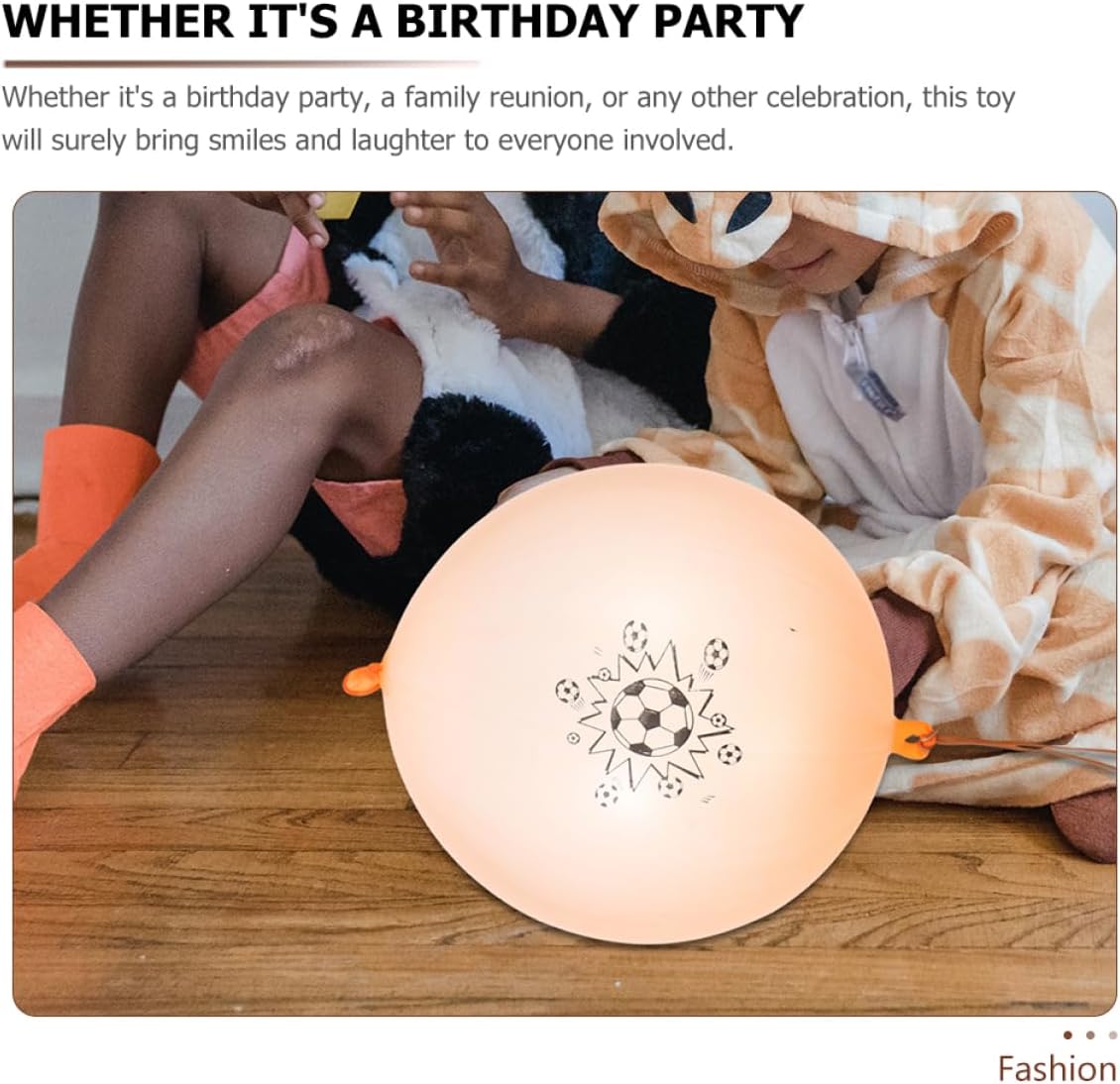Click the small soccer ball at top of starburst
Image resolution: width=1120 pixels, height=1084 pixels.
coord(635,635)
